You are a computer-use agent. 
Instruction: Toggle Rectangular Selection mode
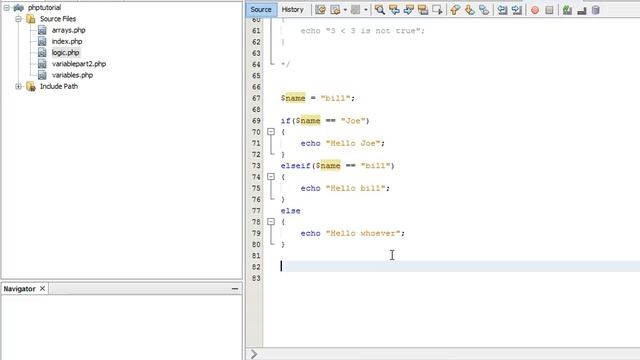(x=437, y=10)
